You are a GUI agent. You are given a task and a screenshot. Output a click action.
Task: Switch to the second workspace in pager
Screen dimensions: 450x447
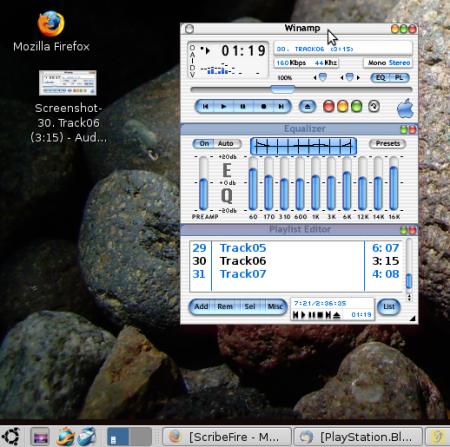point(141,436)
